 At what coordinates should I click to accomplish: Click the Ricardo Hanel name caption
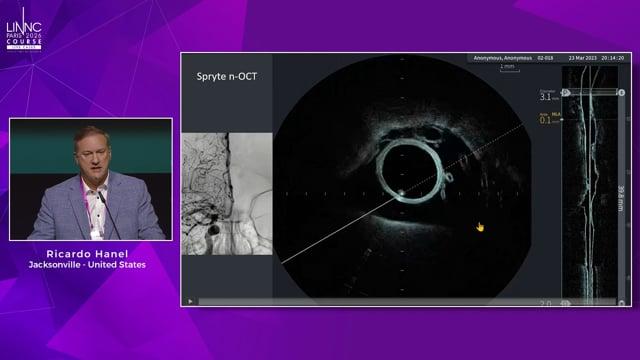click(x=87, y=254)
